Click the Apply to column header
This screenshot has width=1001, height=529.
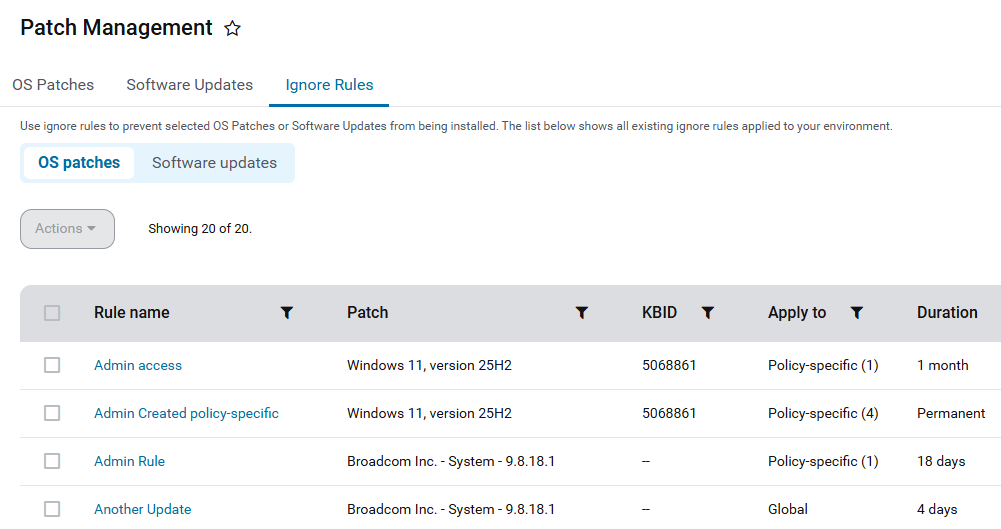tap(797, 313)
